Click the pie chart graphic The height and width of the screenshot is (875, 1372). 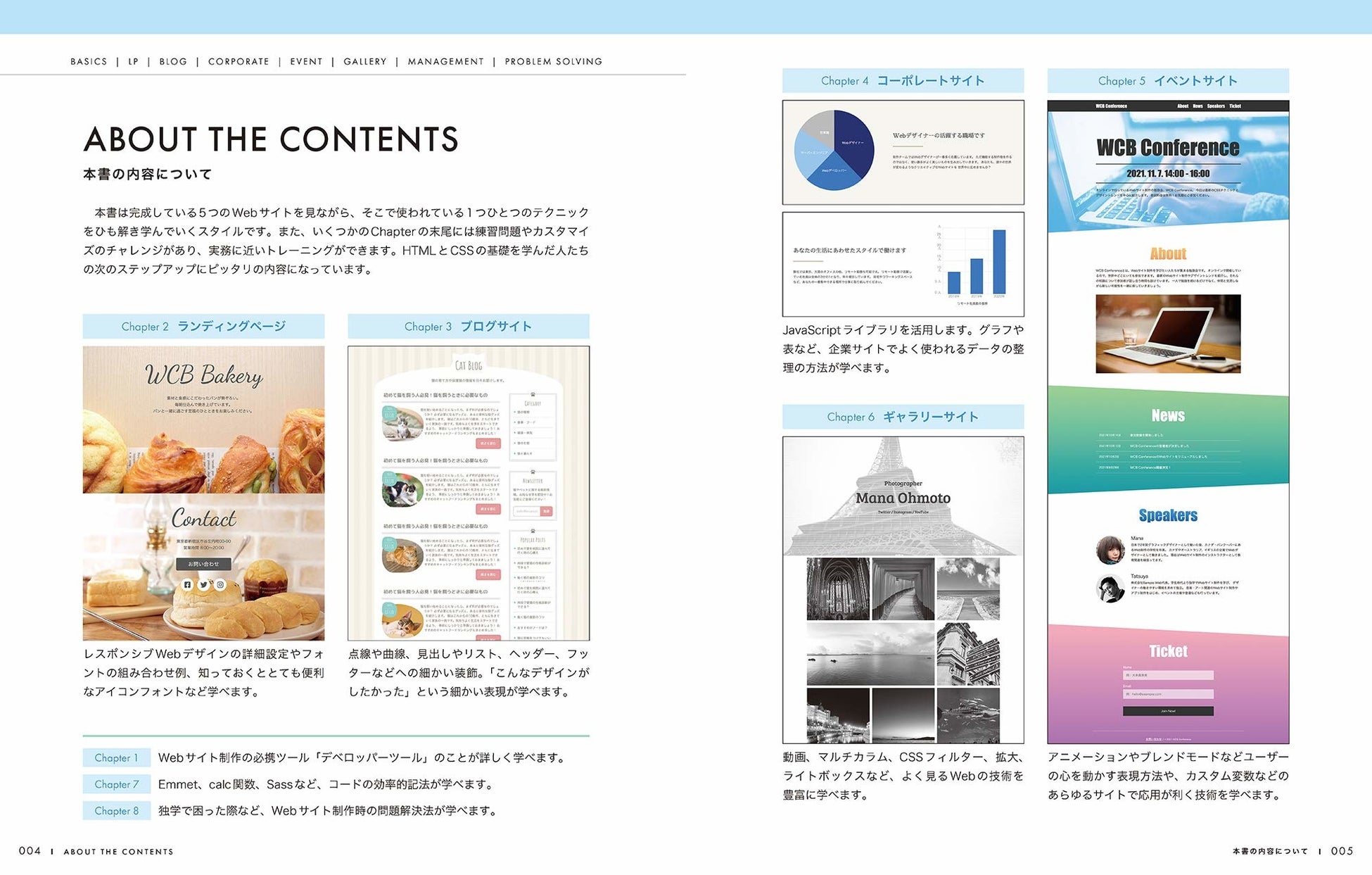coord(834,150)
